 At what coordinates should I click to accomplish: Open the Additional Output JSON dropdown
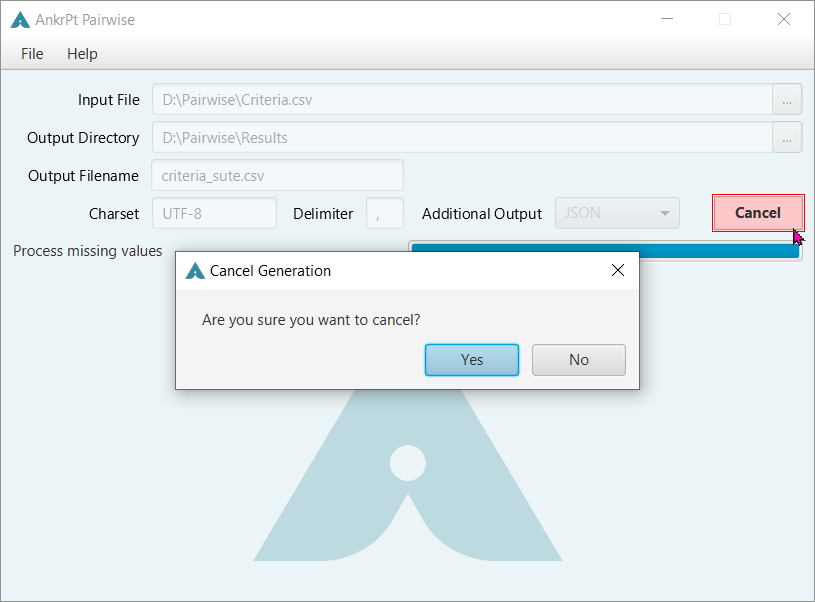pyautogui.click(x=617, y=213)
